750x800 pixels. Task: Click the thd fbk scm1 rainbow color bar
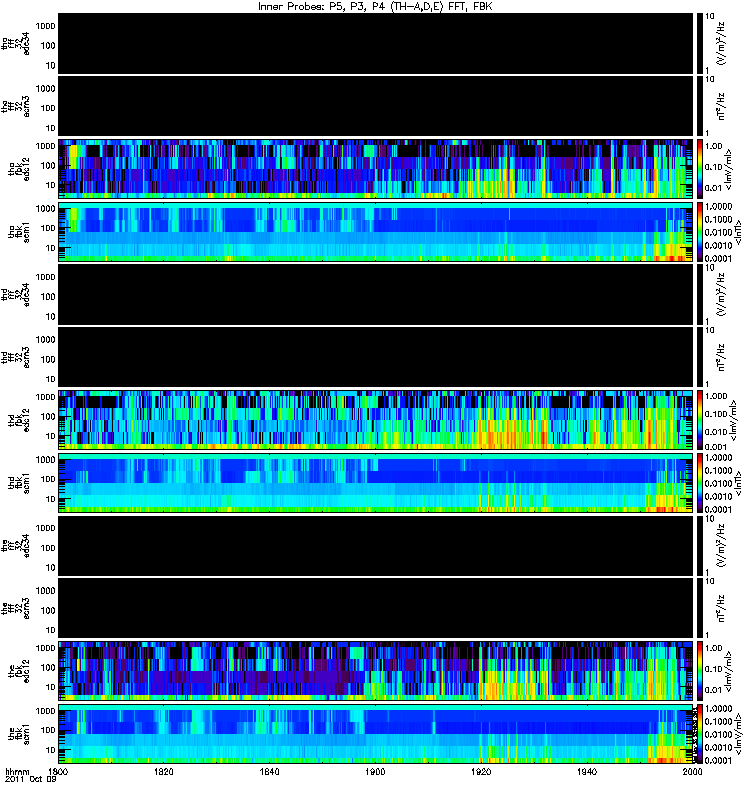point(700,483)
